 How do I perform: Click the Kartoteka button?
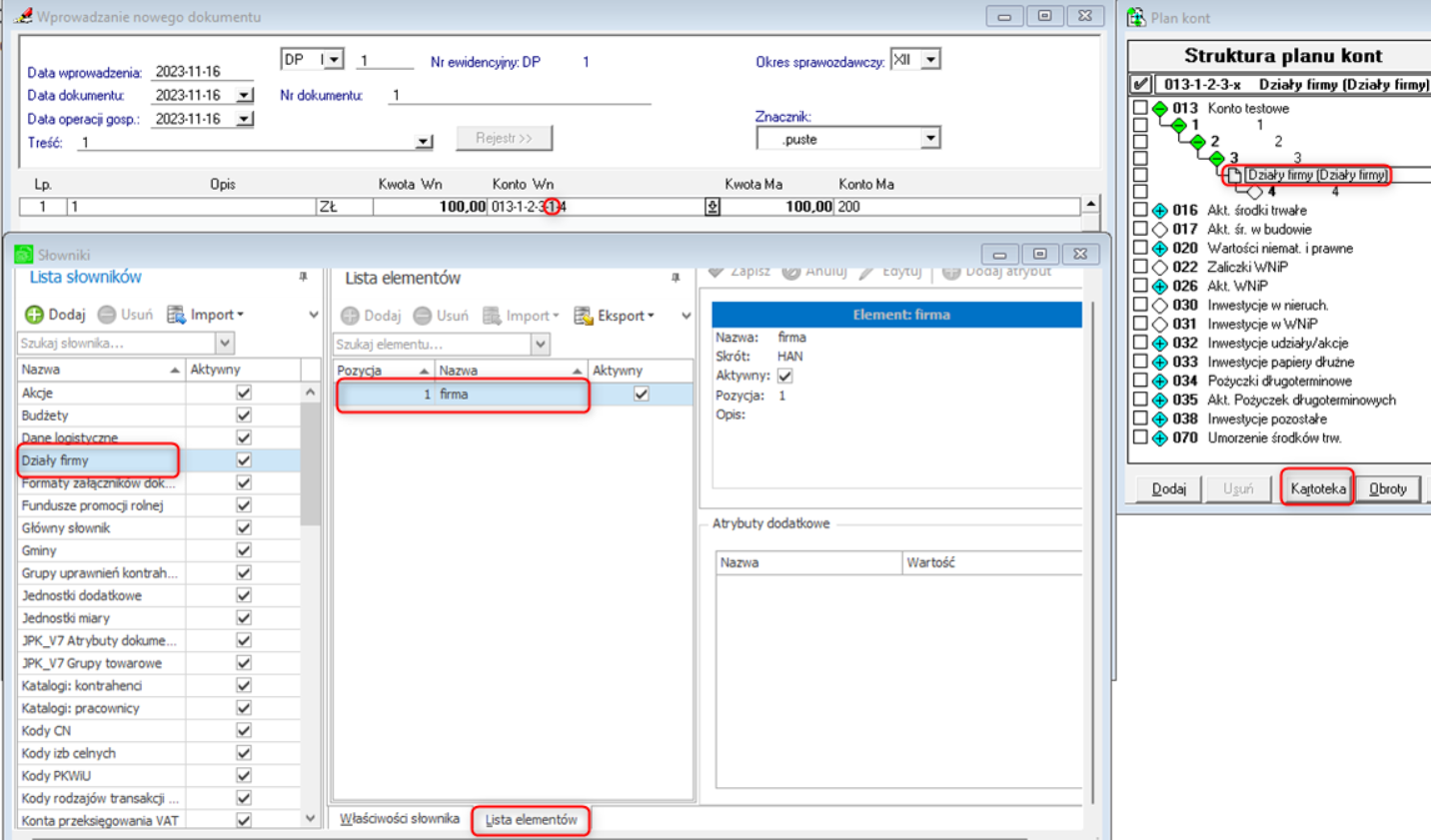point(1317,488)
